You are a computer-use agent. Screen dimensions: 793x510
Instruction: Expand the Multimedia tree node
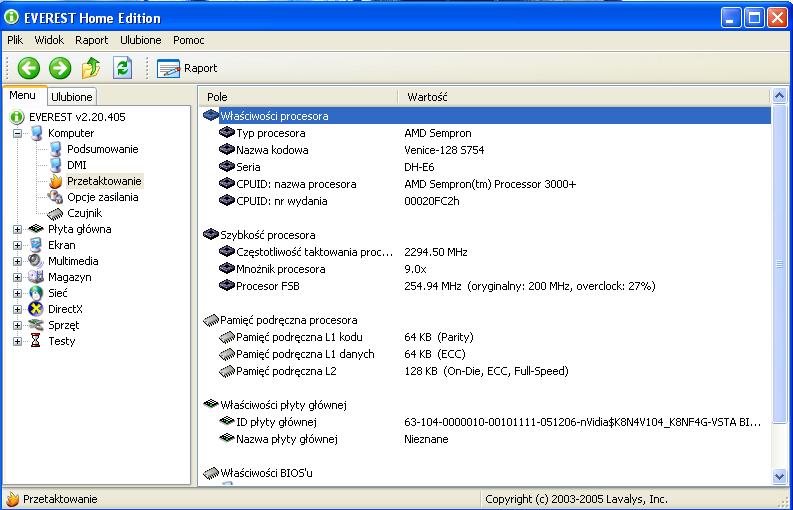(17, 261)
